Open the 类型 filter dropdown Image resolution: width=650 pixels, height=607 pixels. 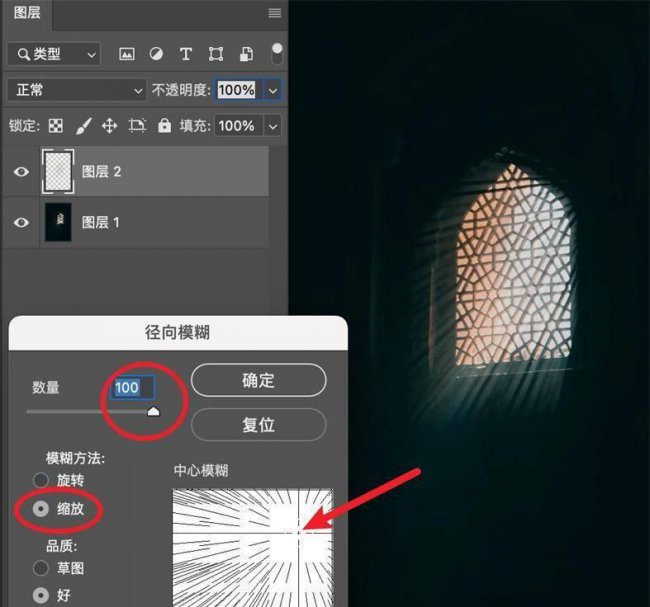(x=54, y=54)
